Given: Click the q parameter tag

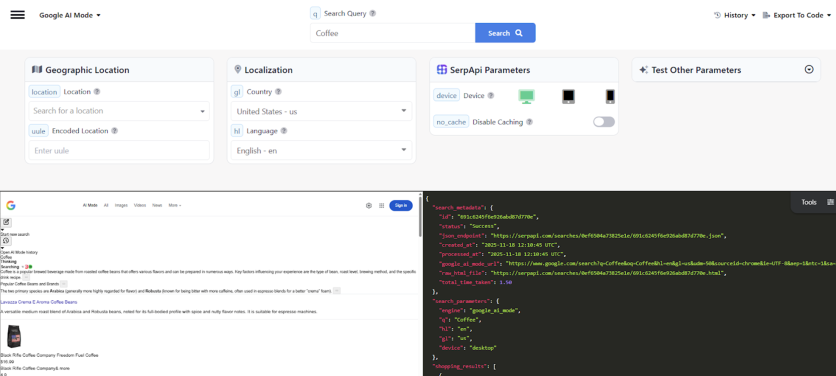Looking at the screenshot, I should (316, 13).
